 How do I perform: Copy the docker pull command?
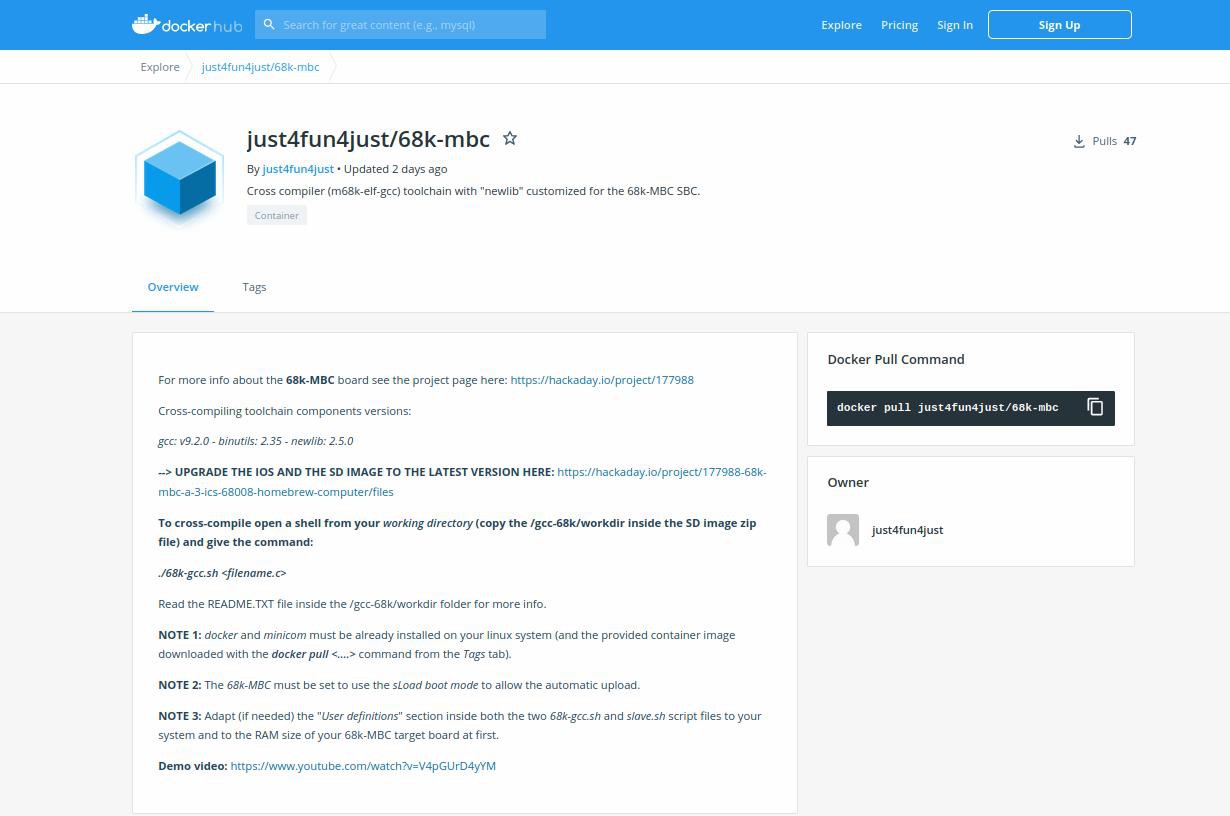point(1095,407)
